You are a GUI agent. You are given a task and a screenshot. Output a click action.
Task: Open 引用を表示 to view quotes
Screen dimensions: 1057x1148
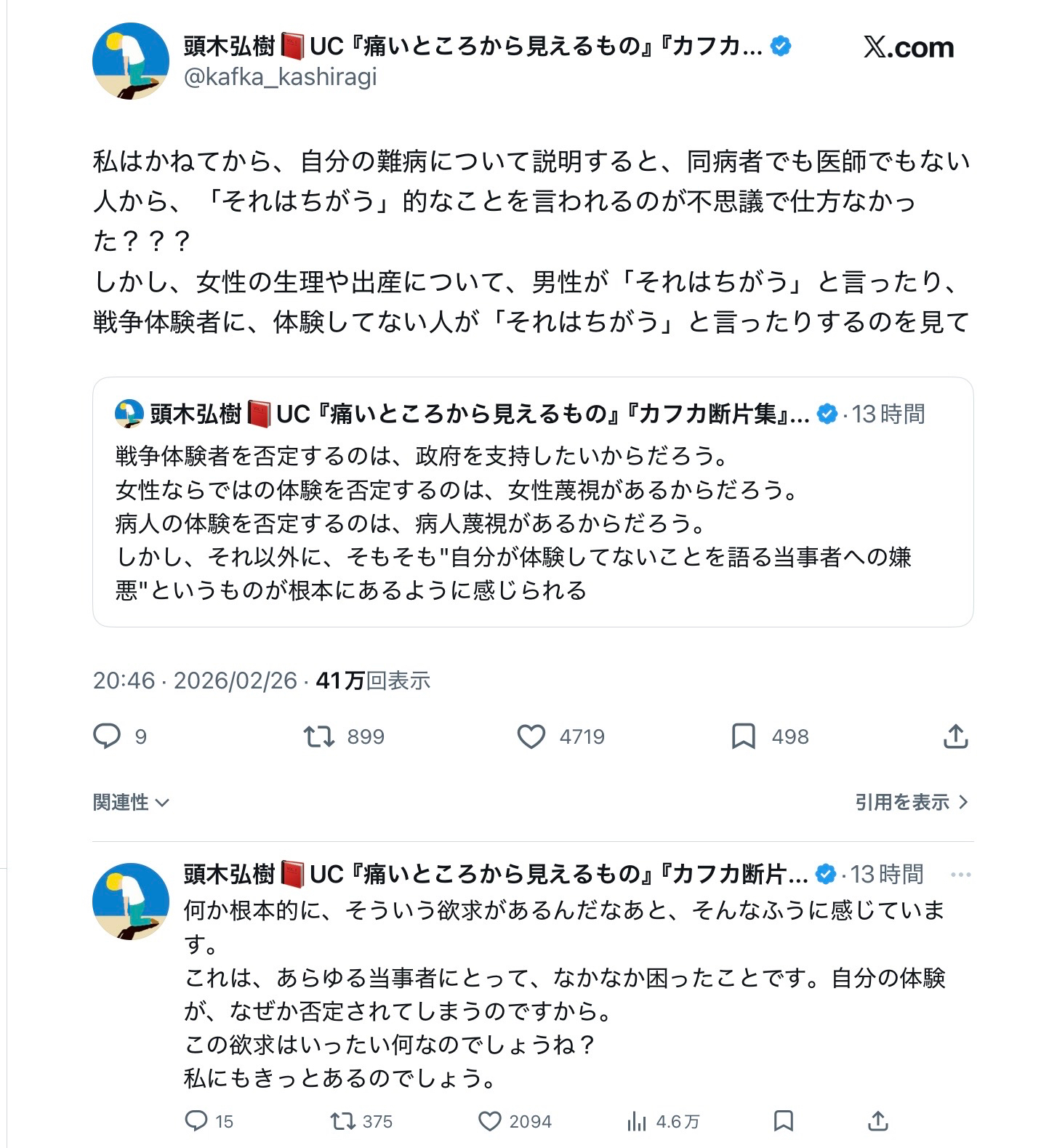tap(911, 802)
